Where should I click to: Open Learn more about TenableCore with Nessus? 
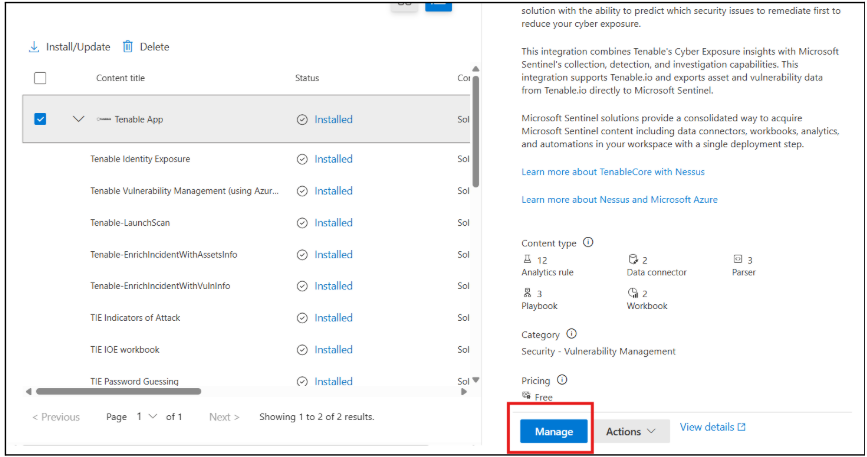[x=612, y=172]
